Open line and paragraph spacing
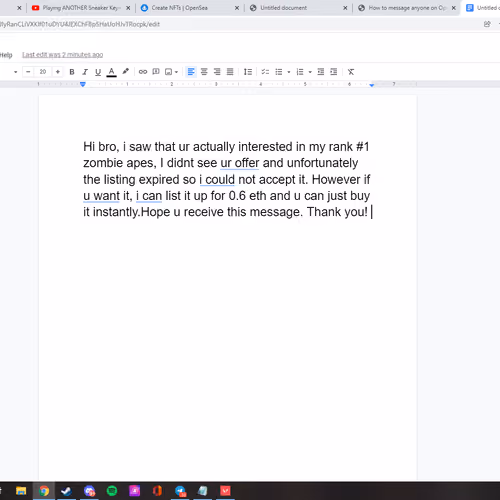 248,72
